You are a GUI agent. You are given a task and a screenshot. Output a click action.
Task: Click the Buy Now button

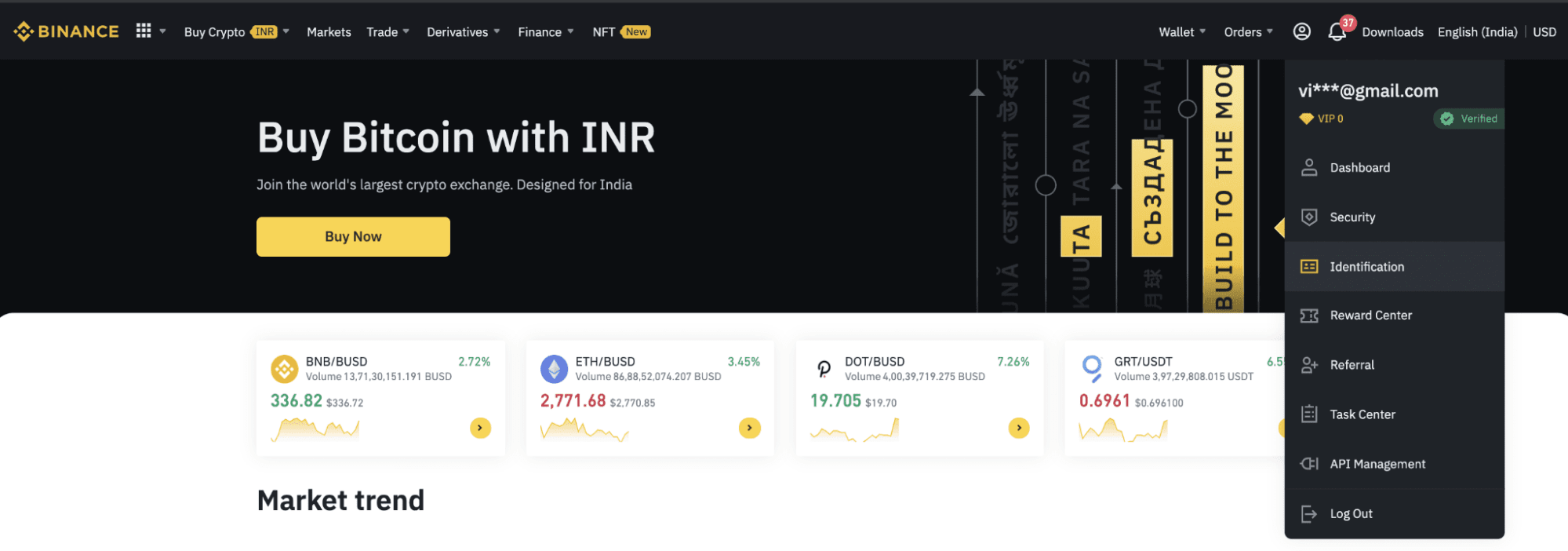pos(353,236)
